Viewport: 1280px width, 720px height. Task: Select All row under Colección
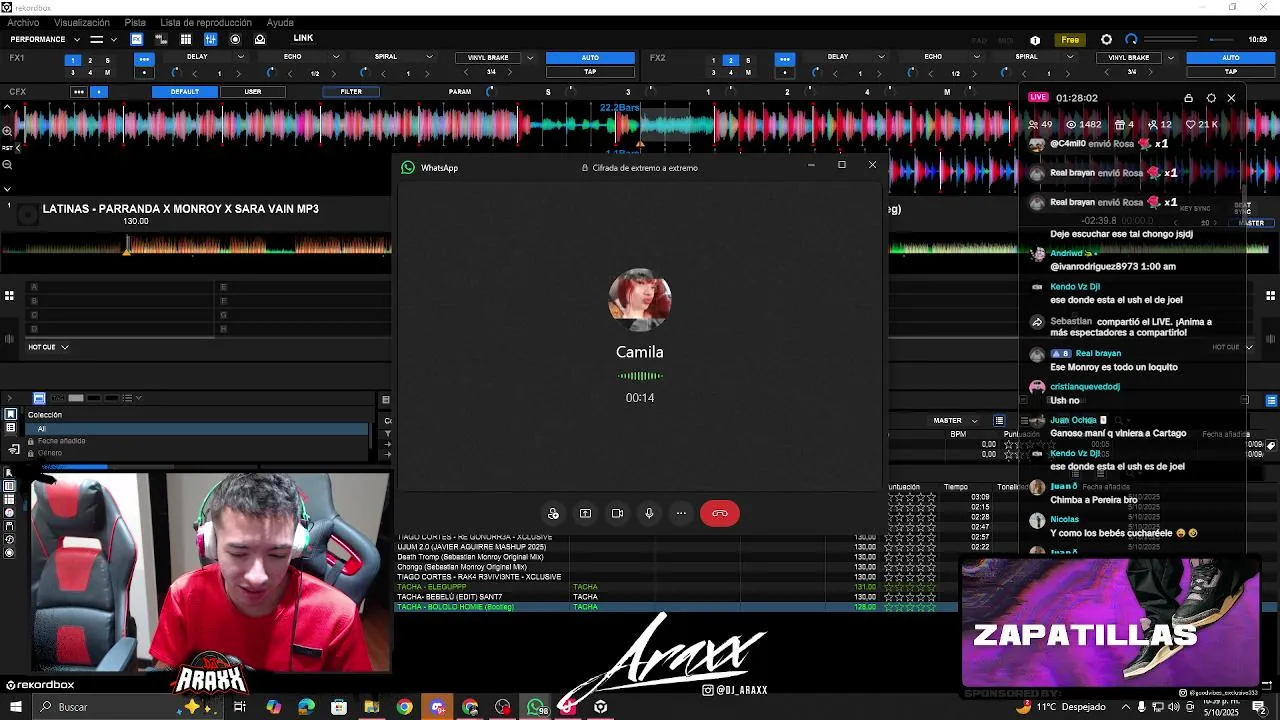(198, 429)
